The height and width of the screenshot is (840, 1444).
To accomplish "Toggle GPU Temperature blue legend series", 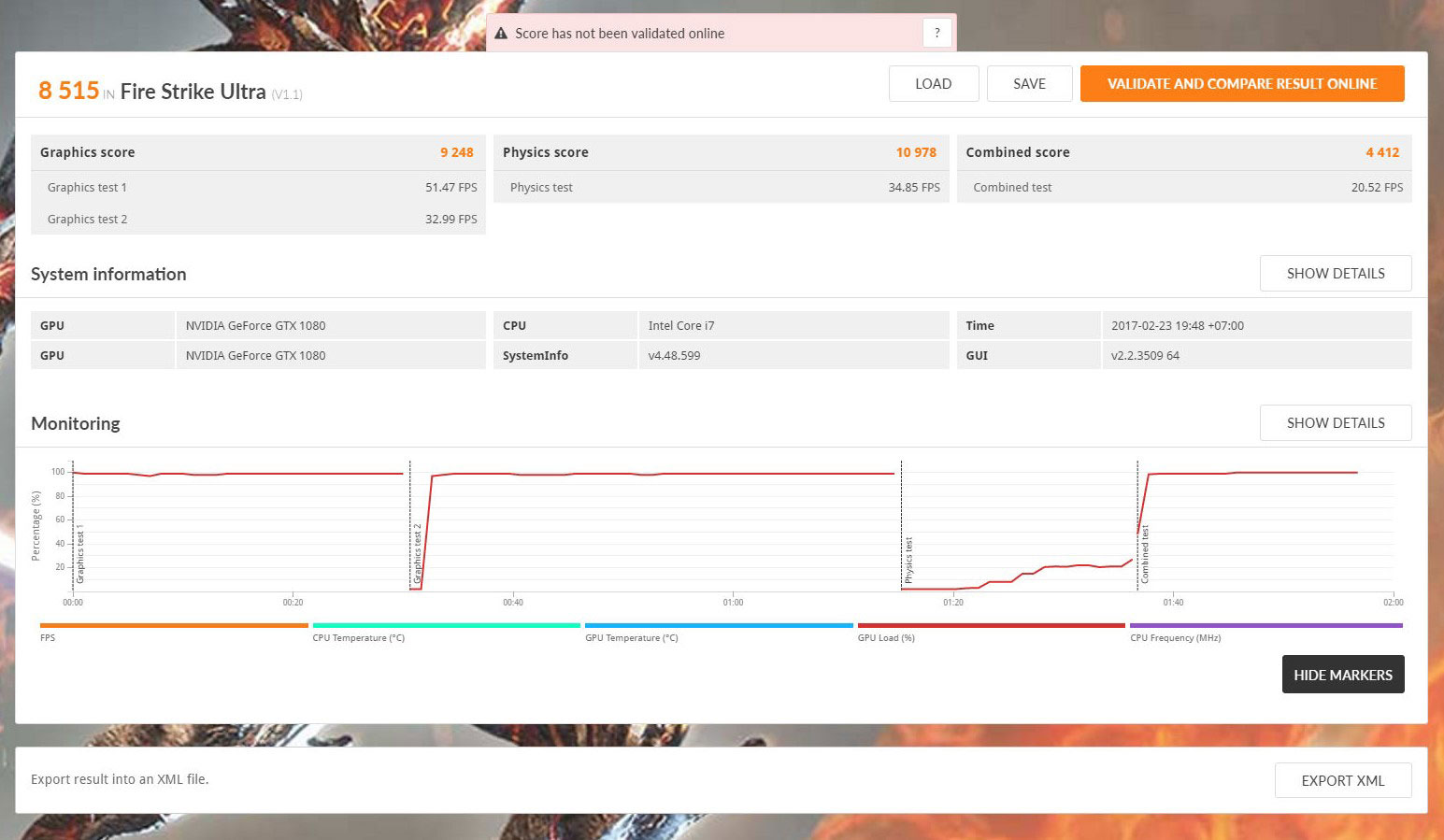I will 718,626.
